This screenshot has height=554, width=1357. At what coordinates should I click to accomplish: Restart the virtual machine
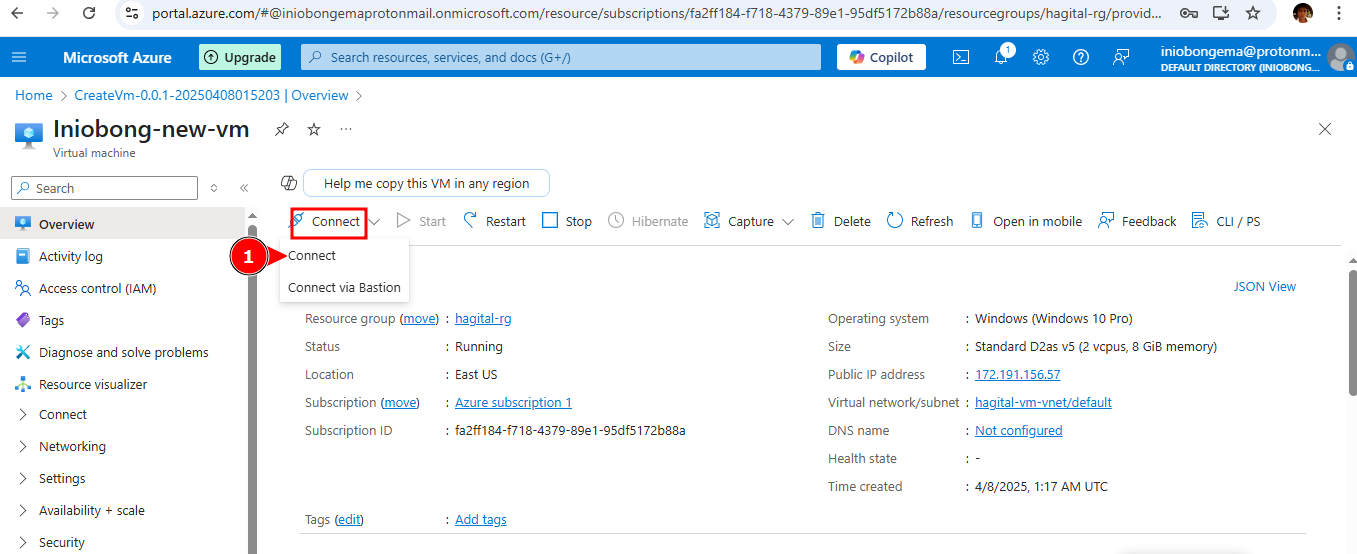pyautogui.click(x=494, y=221)
